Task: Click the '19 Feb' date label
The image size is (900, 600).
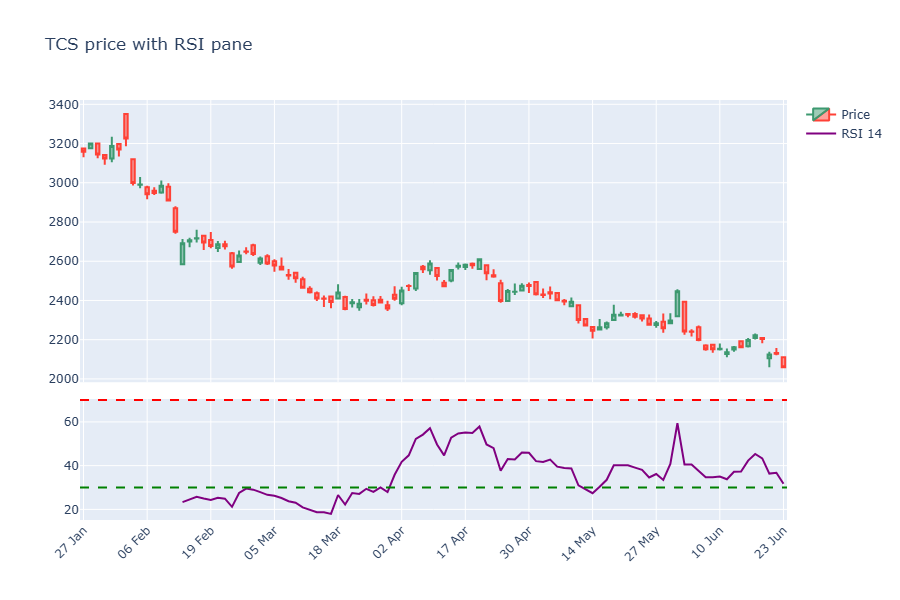Action: 198,543
